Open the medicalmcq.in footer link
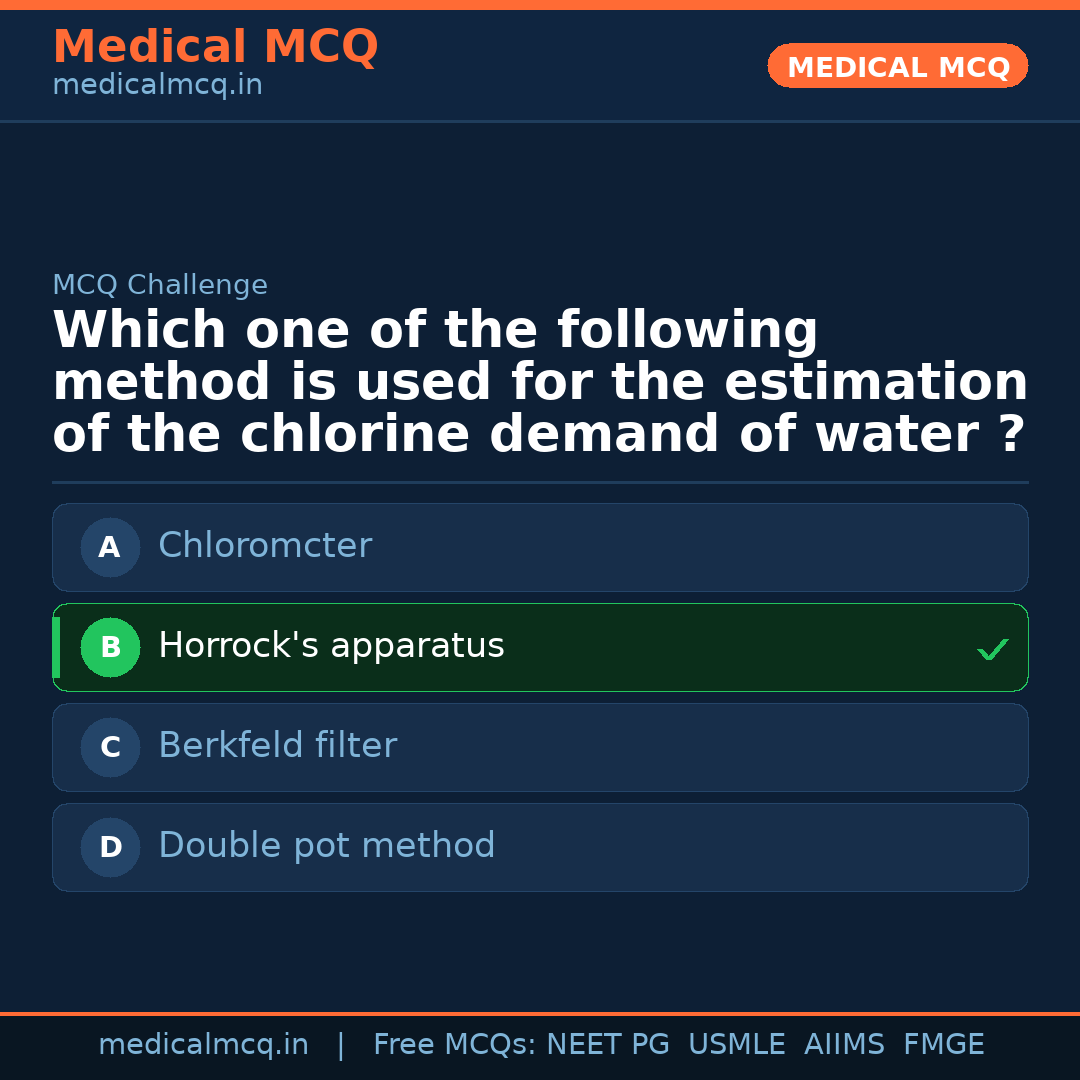The height and width of the screenshot is (1080, 1080). [204, 1044]
